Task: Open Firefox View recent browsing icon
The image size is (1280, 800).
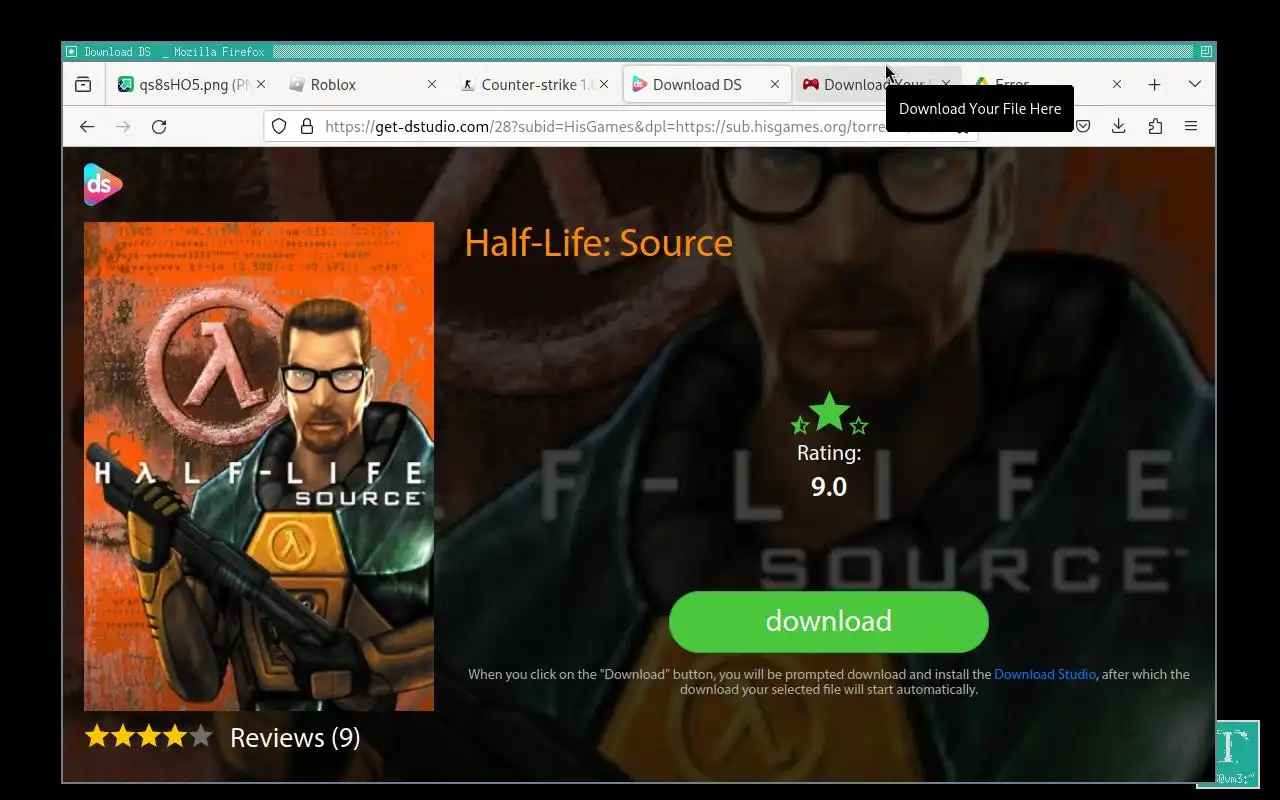Action: 83,85
